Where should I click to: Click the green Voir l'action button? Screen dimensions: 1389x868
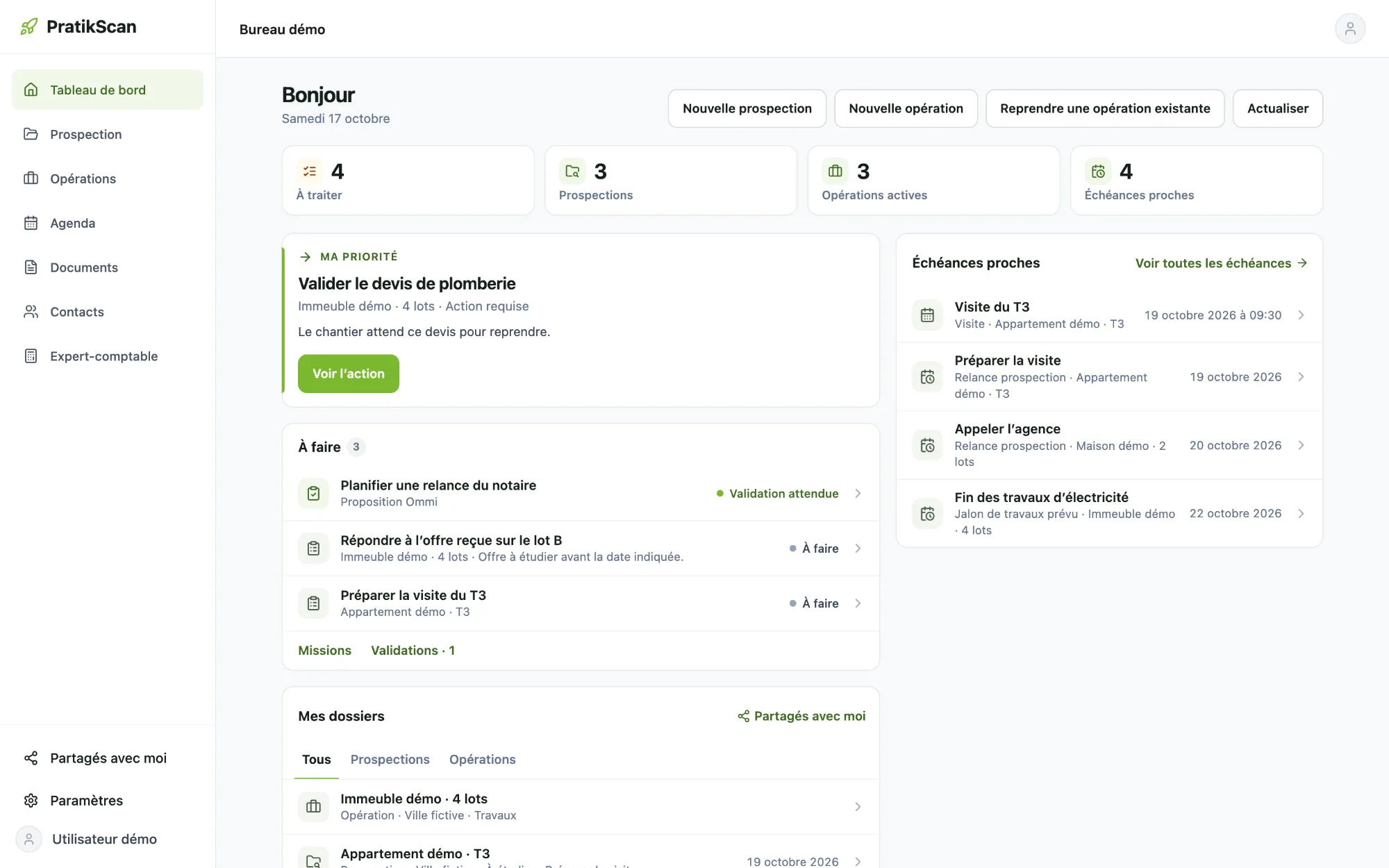click(349, 374)
